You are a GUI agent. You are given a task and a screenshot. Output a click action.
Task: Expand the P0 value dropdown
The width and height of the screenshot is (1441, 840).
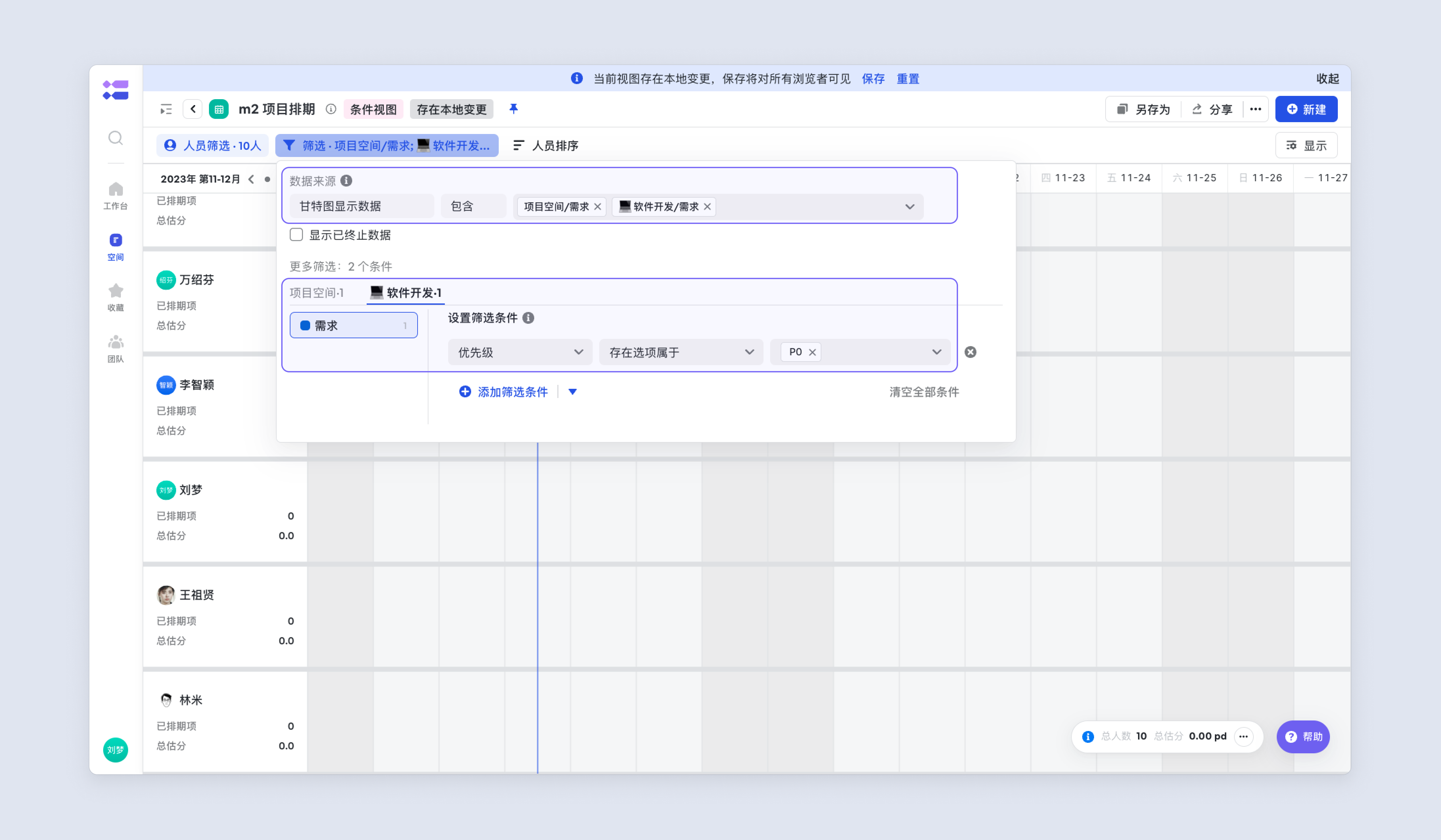(x=936, y=352)
